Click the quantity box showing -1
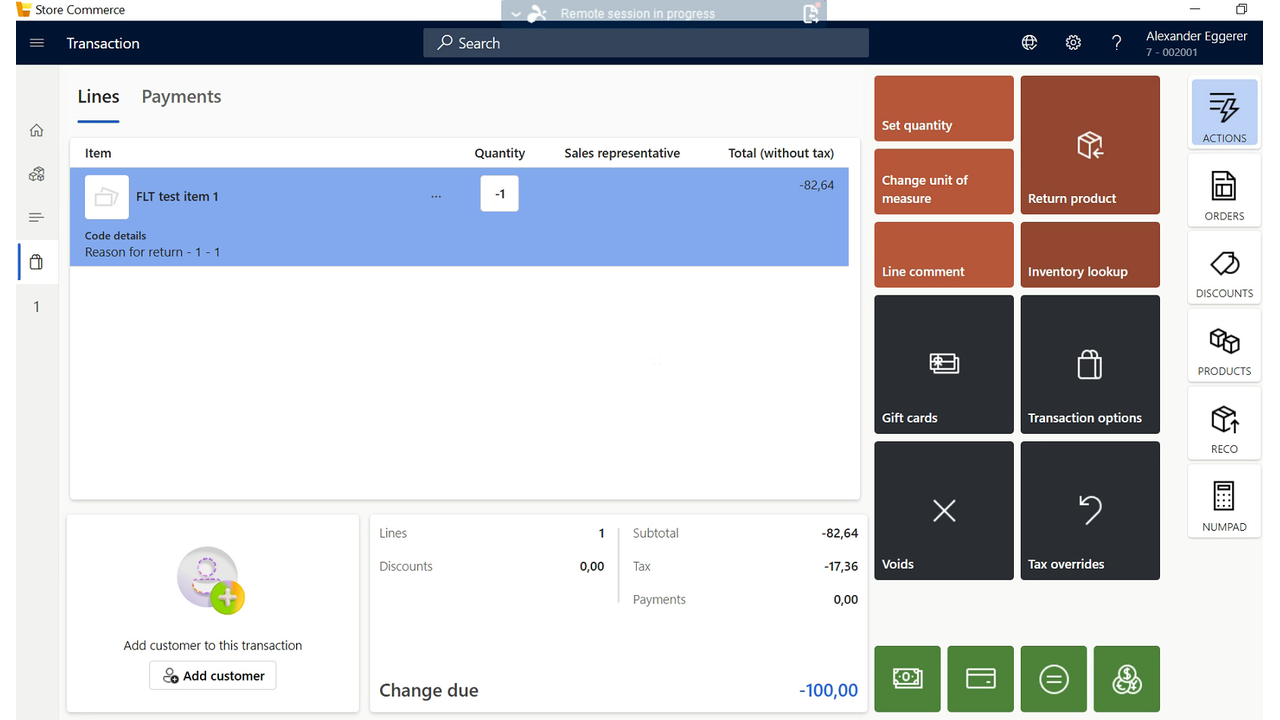The height and width of the screenshot is (720, 1280). pos(499,194)
